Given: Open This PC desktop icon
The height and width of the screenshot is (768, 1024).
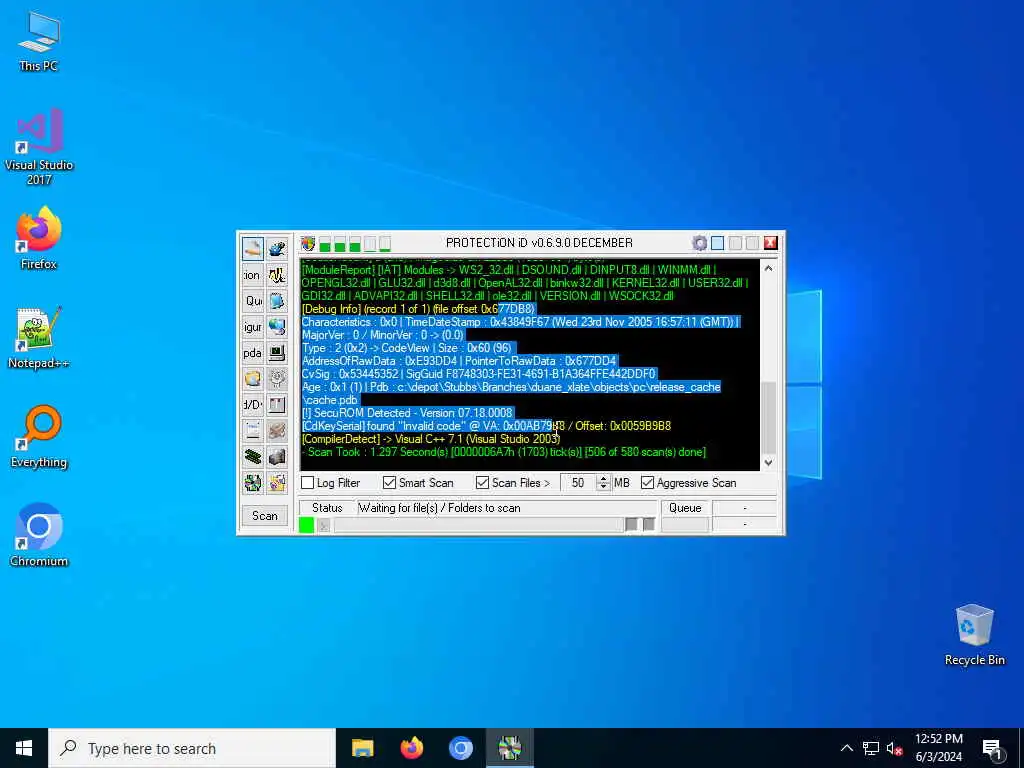Looking at the screenshot, I should [x=39, y=40].
